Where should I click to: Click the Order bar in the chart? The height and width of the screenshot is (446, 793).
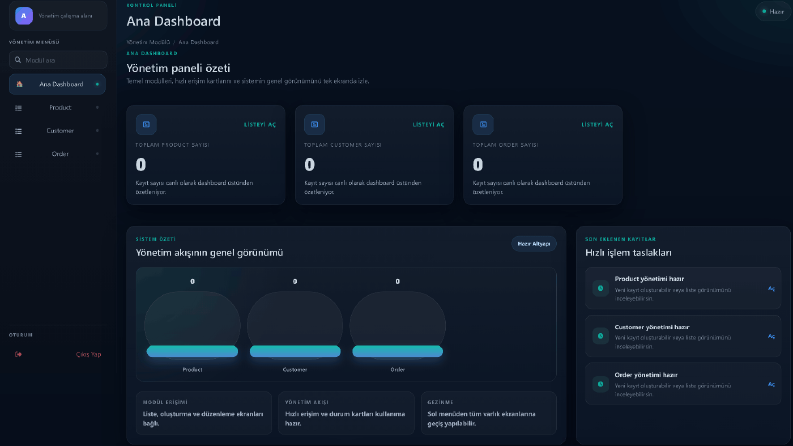coord(398,351)
